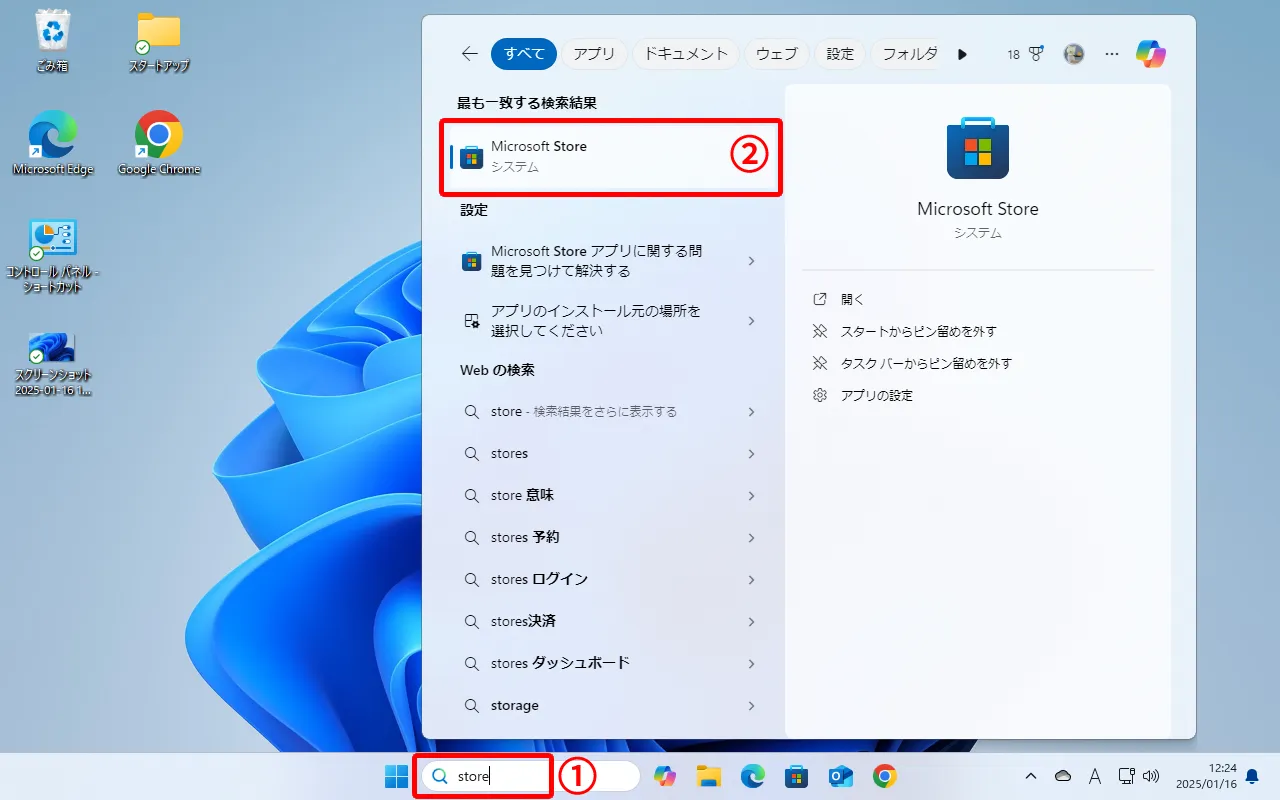Click the large Microsoft Store preview icon
1280x800 pixels.
pyautogui.click(x=978, y=147)
